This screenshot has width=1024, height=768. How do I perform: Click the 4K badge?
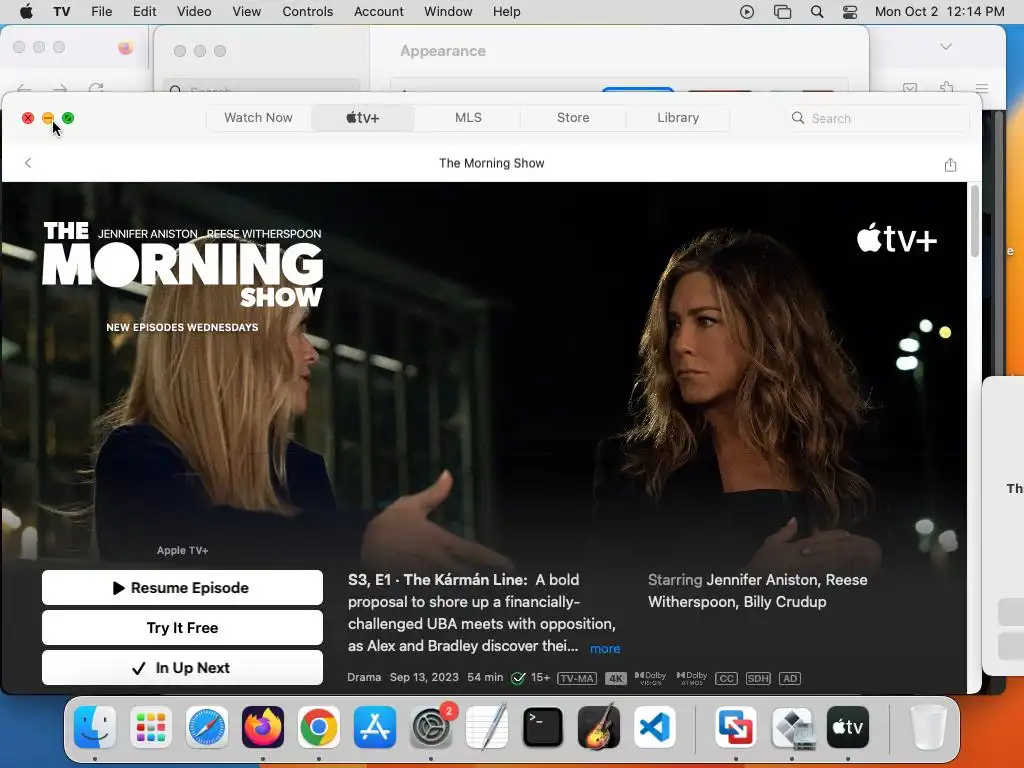click(x=615, y=679)
